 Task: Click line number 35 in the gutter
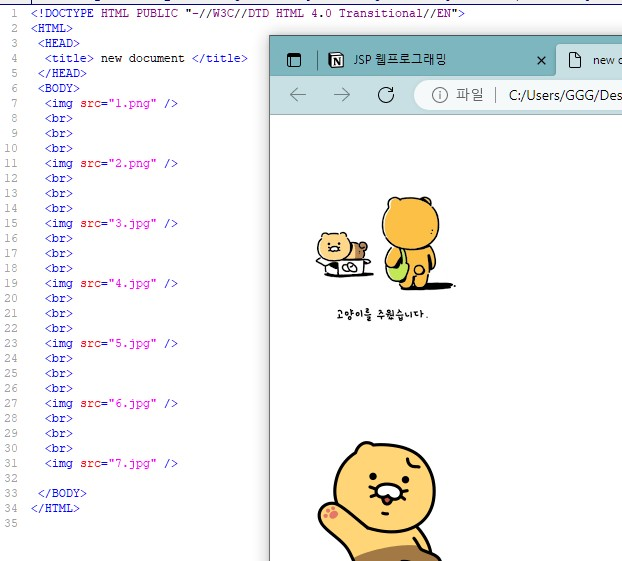coord(11,523)
